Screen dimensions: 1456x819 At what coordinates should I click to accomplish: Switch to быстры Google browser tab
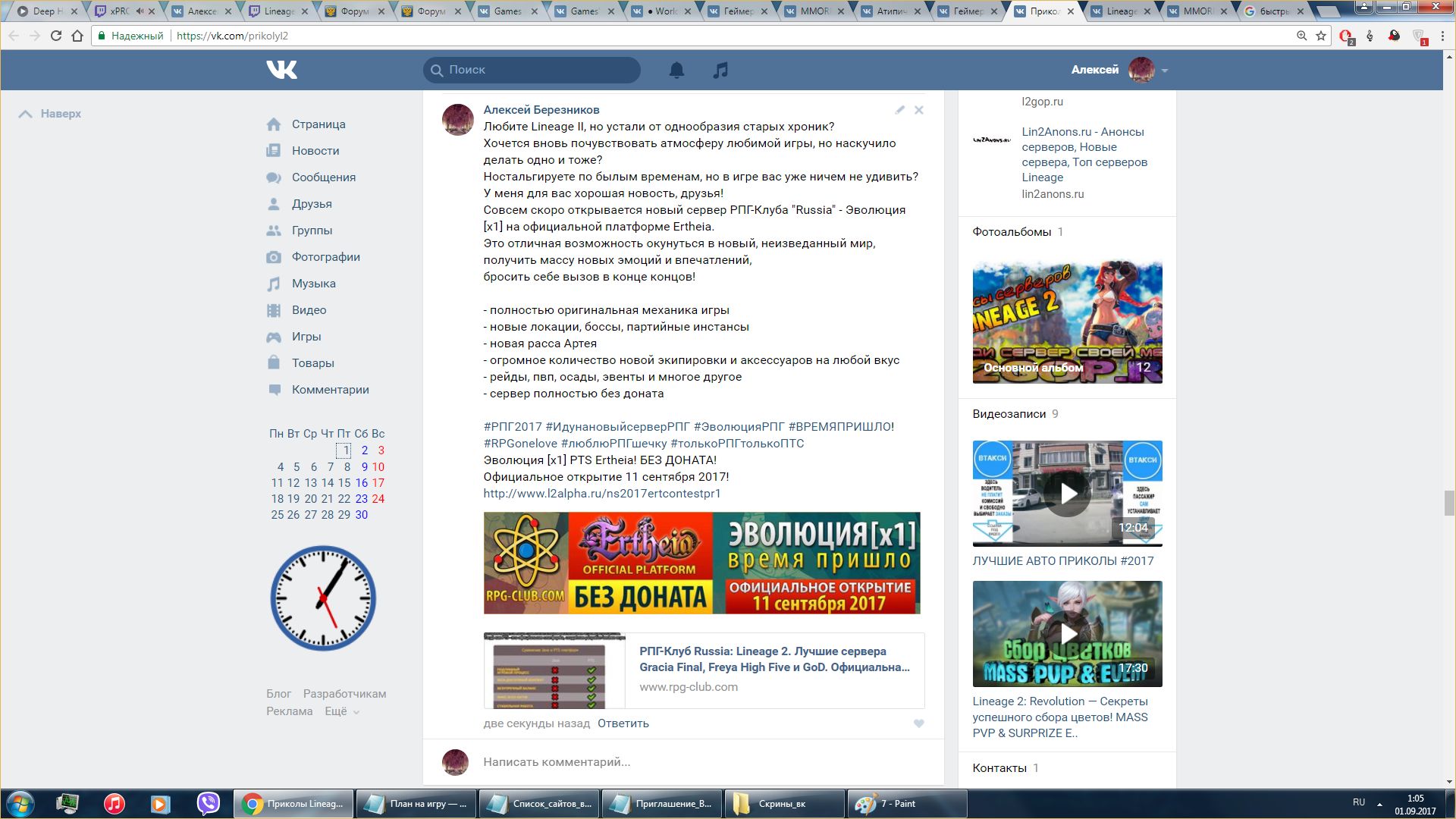[x=1275, y=11]
